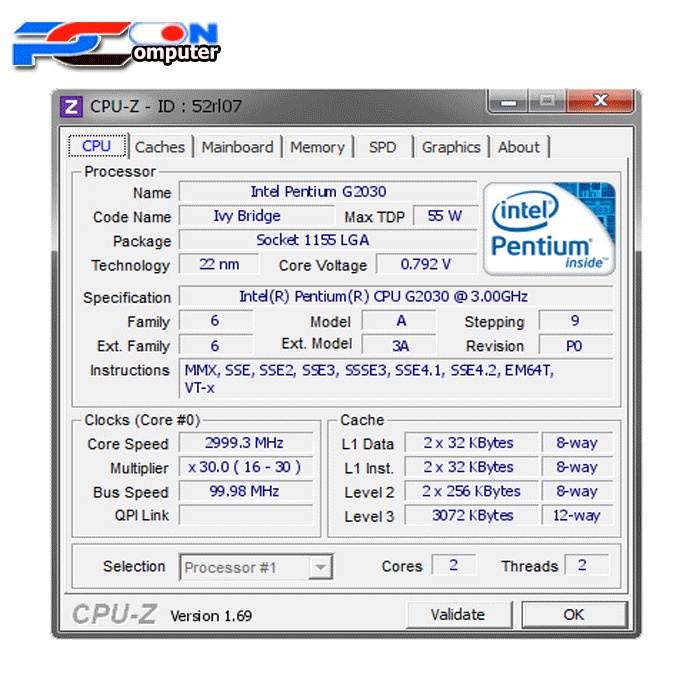700x700 pixels.
Task: Click the Core Voltage value 0.792 V
Action: pyautogui.click(x=426, y=264)
